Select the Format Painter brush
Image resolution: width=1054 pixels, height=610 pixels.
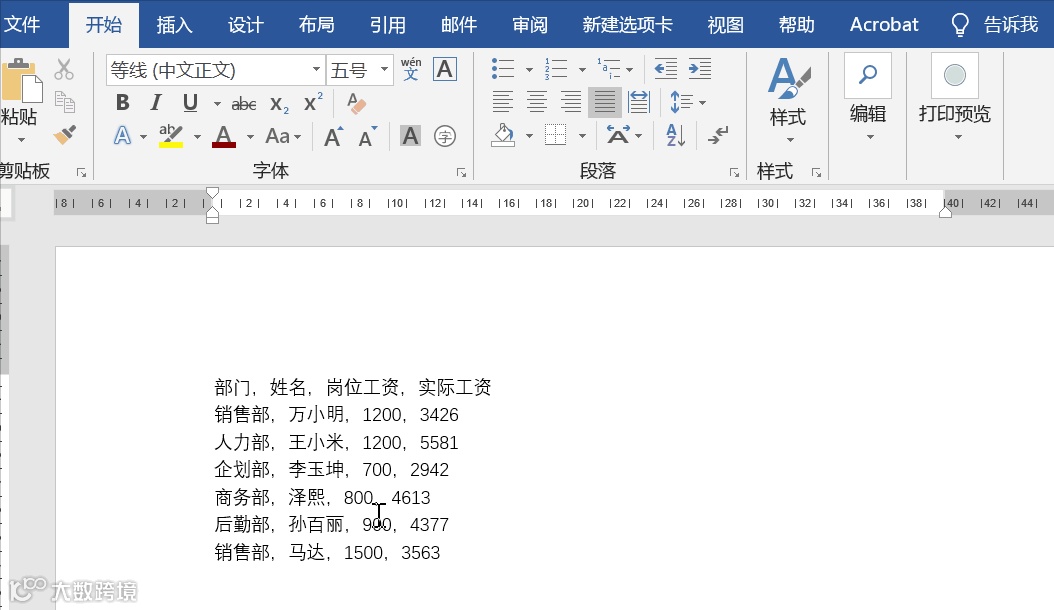[65, 135]
